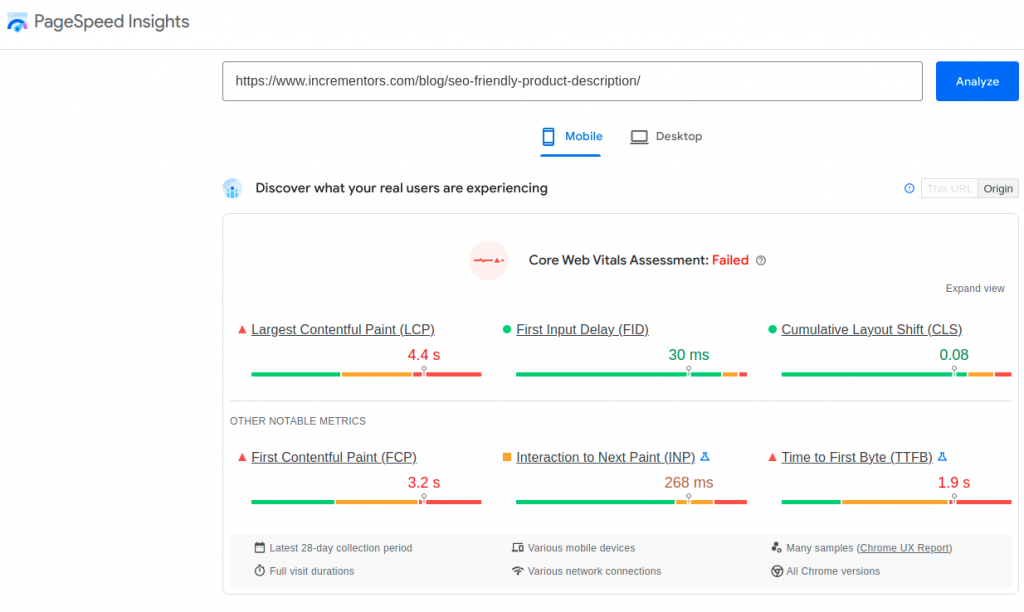Click the TTFB distribution bar

897,502
